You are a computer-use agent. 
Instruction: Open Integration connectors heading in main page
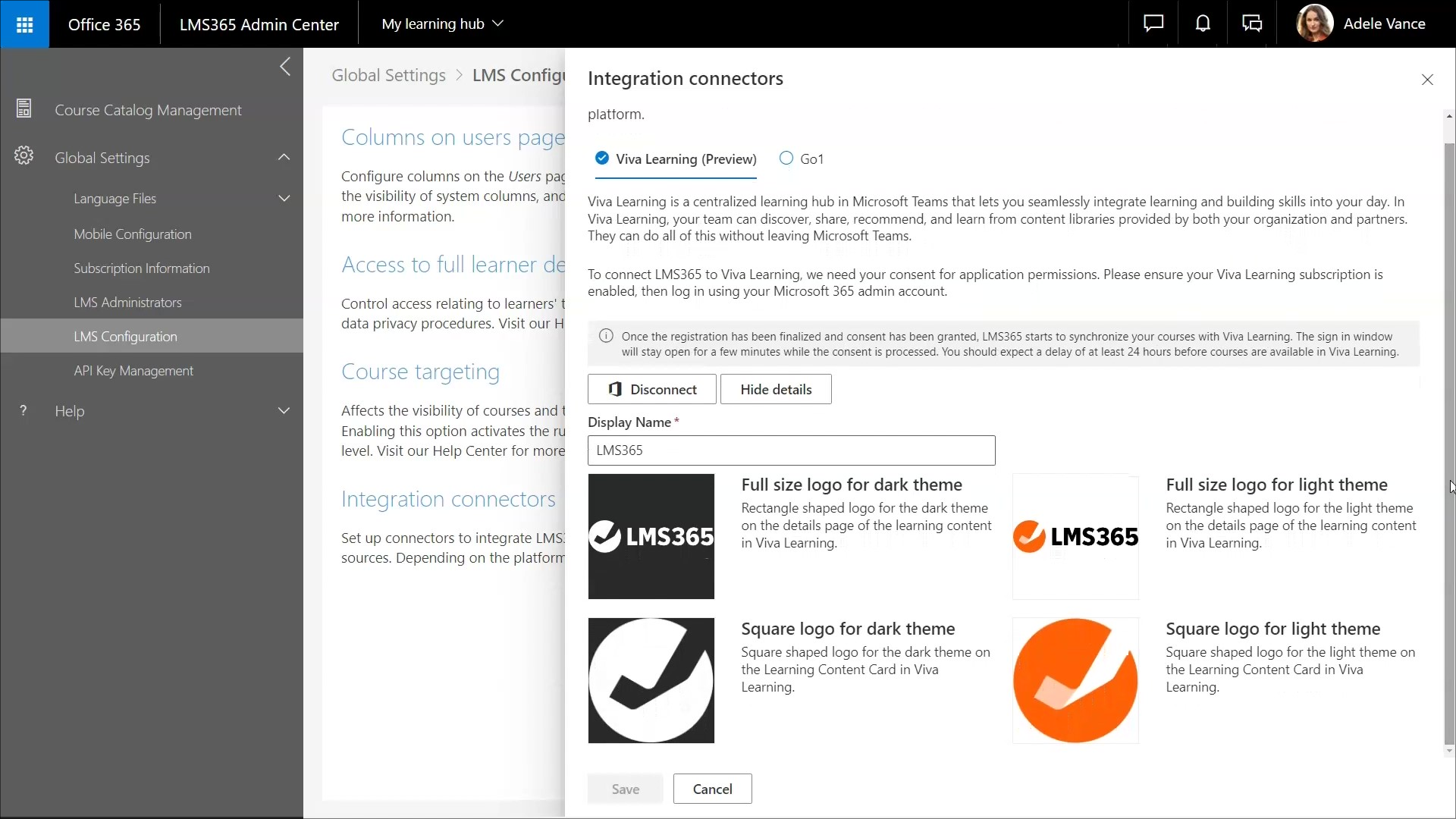point(448,499)
